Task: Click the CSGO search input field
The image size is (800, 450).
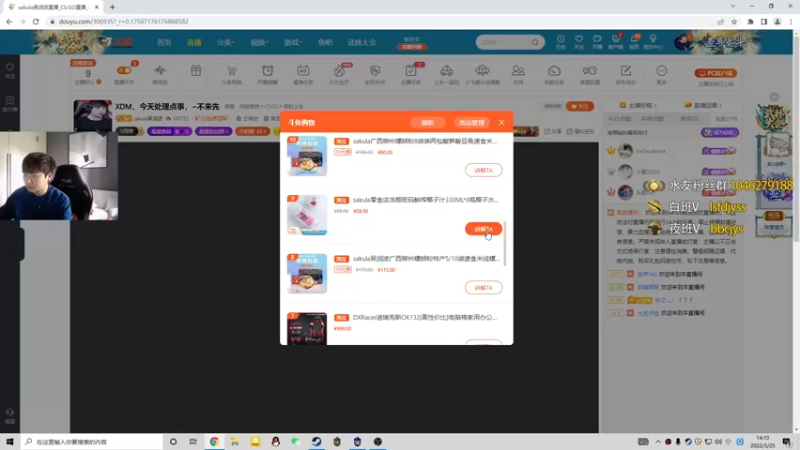Action: [x=505, y=42]
